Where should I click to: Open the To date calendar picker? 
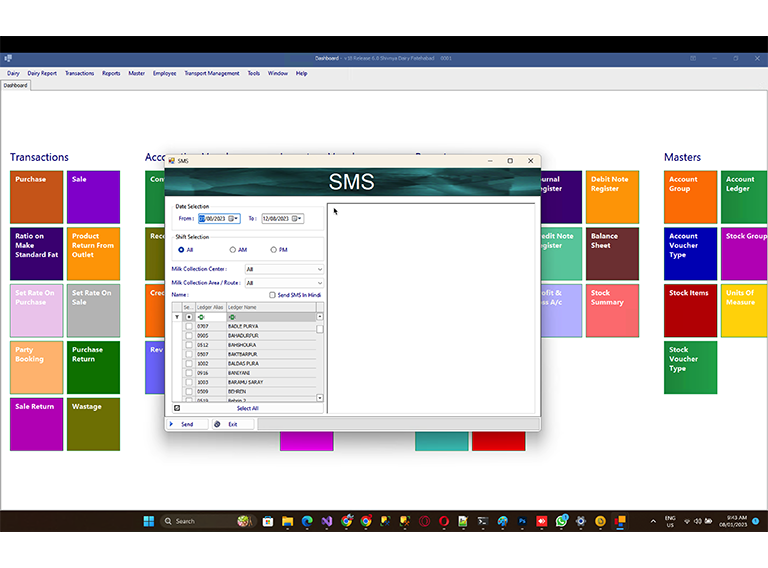296,218
